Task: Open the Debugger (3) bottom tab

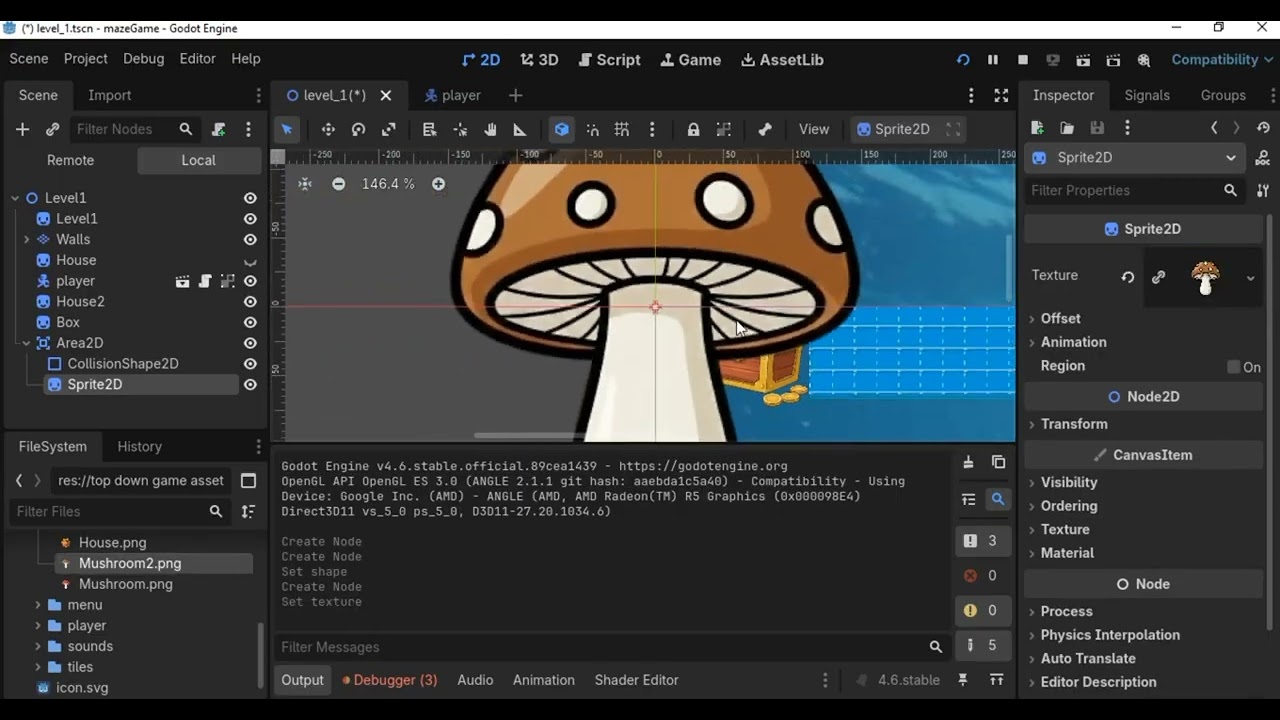Action: click(x=390, y=680)
